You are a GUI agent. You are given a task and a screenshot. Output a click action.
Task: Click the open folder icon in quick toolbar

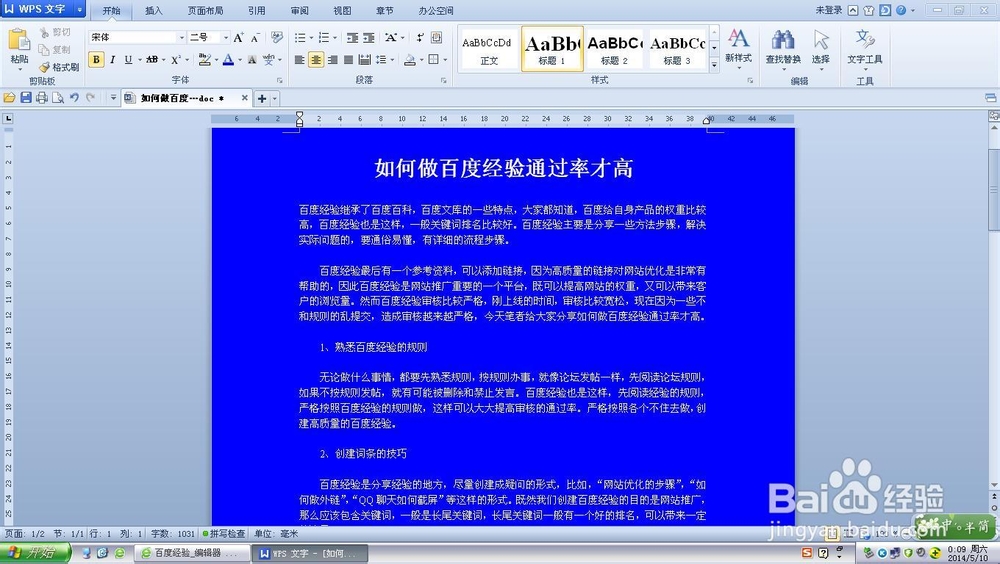(9, 98)
